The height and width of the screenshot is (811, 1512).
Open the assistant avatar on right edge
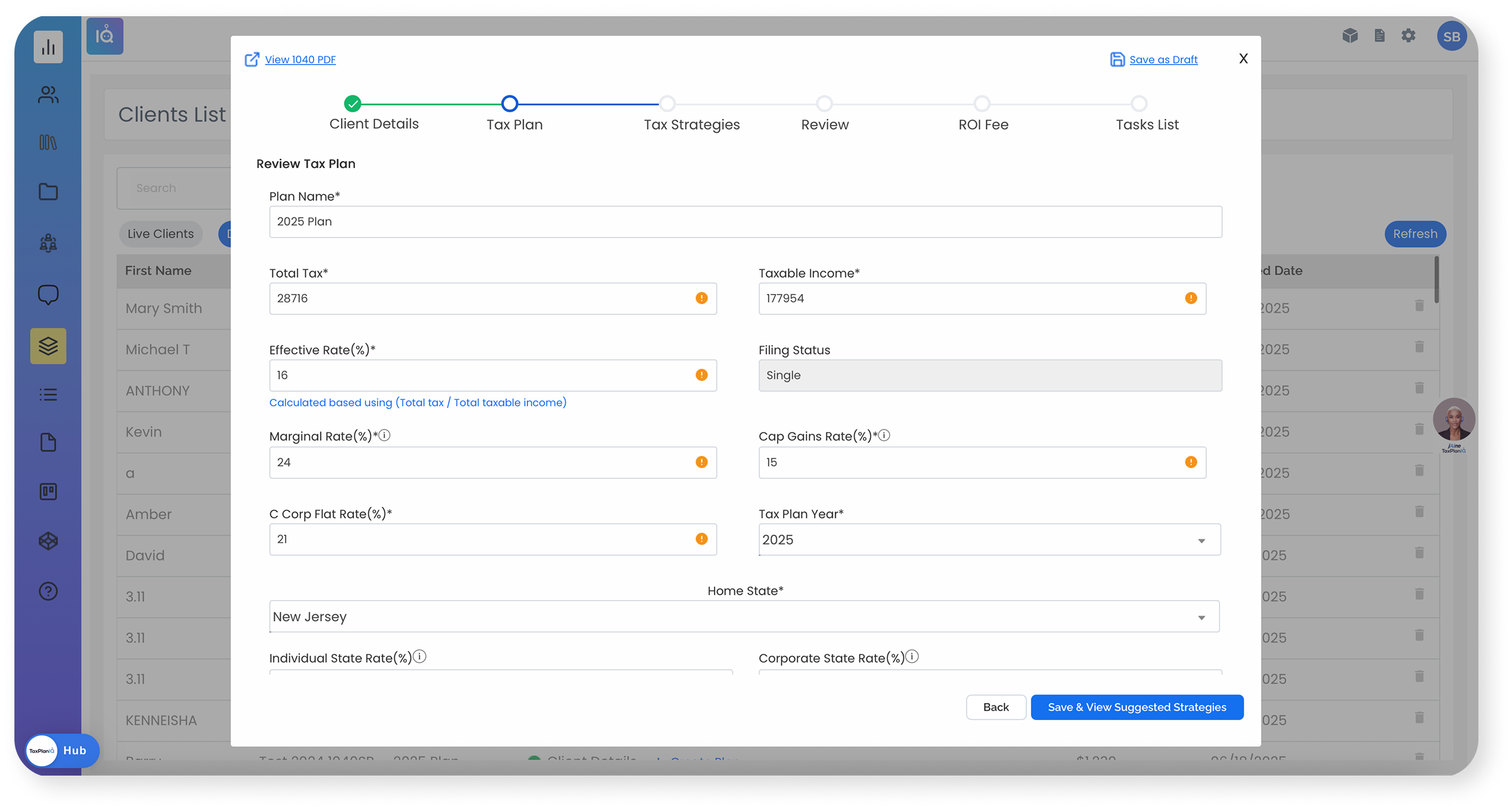1453,419
